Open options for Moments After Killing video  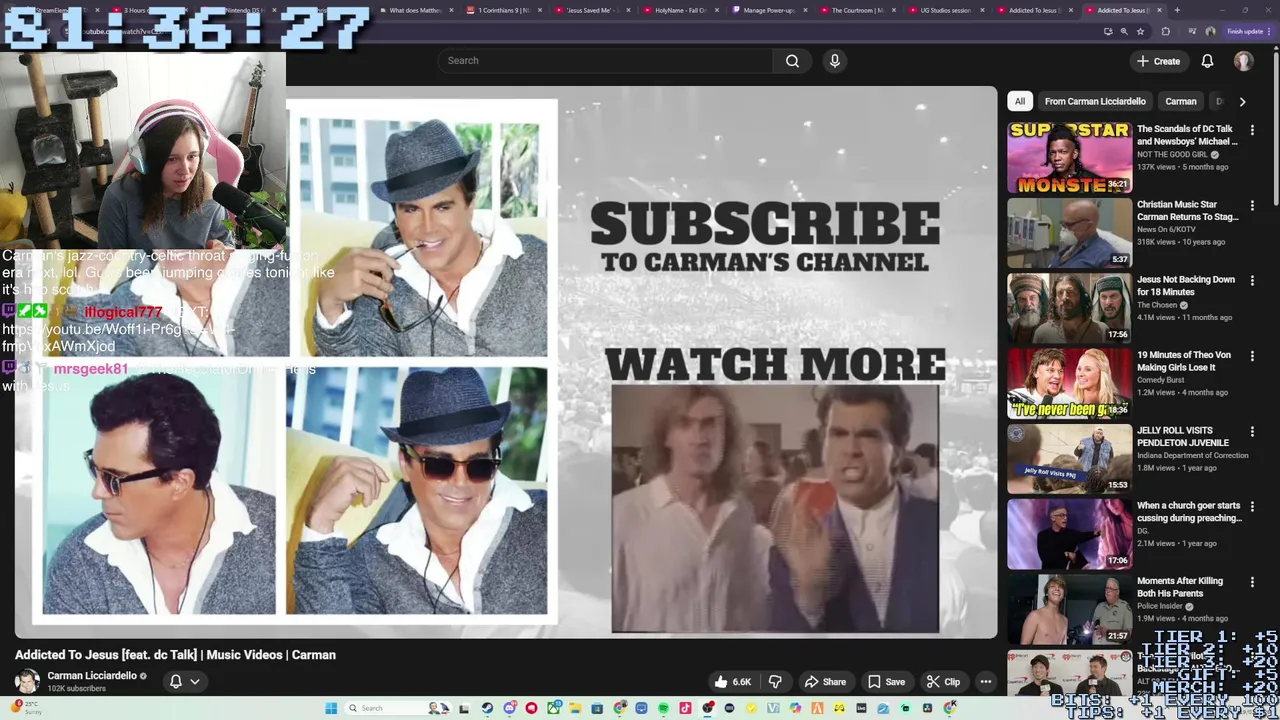1252,582
